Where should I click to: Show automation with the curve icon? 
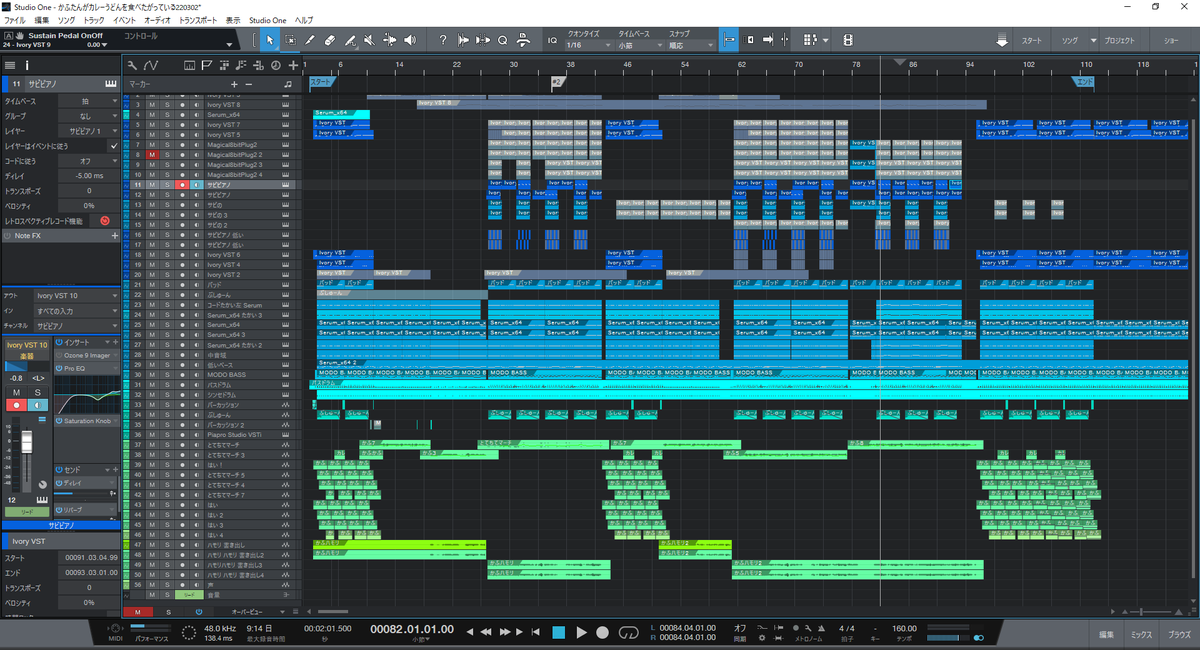(151, 65)
